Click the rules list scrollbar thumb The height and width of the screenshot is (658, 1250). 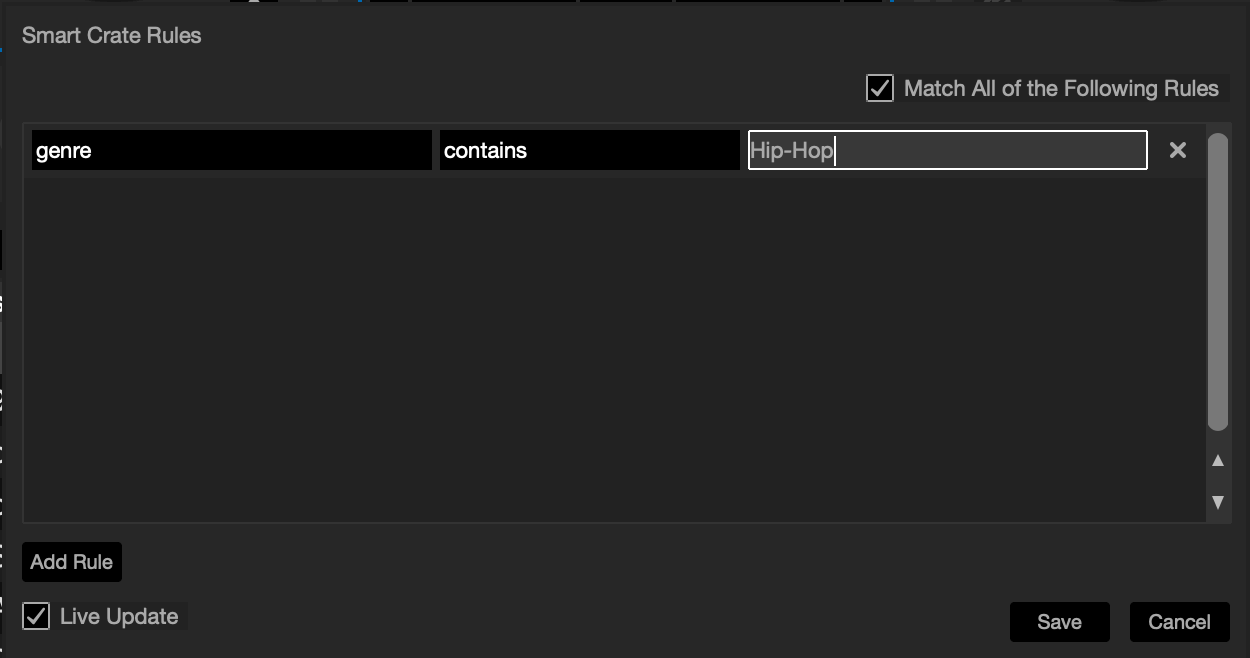click(x=1217, y=280)
